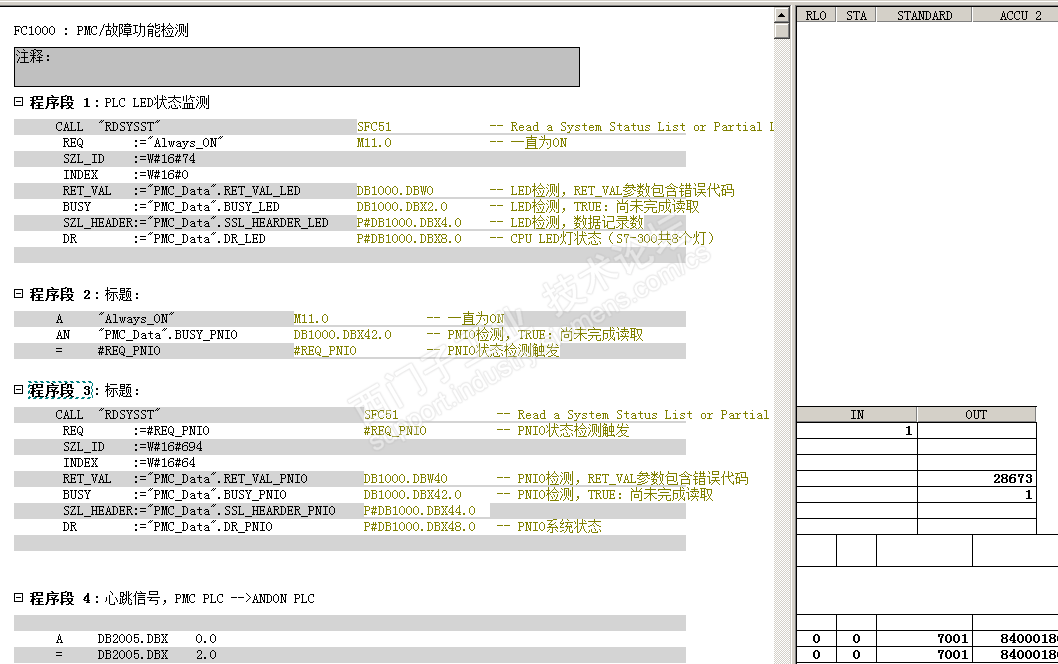
Task: Select the STANDARD column header
Action: [924, 16]
